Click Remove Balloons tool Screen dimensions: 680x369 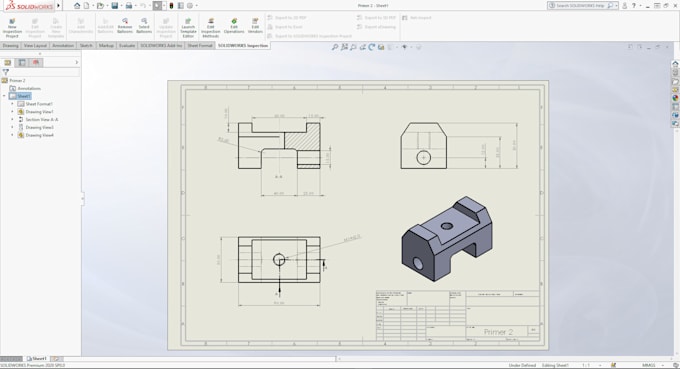point(125,26)
